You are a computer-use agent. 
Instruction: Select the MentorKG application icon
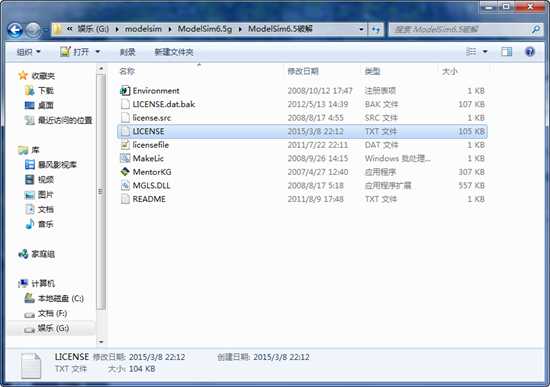(x=125, y=172)
